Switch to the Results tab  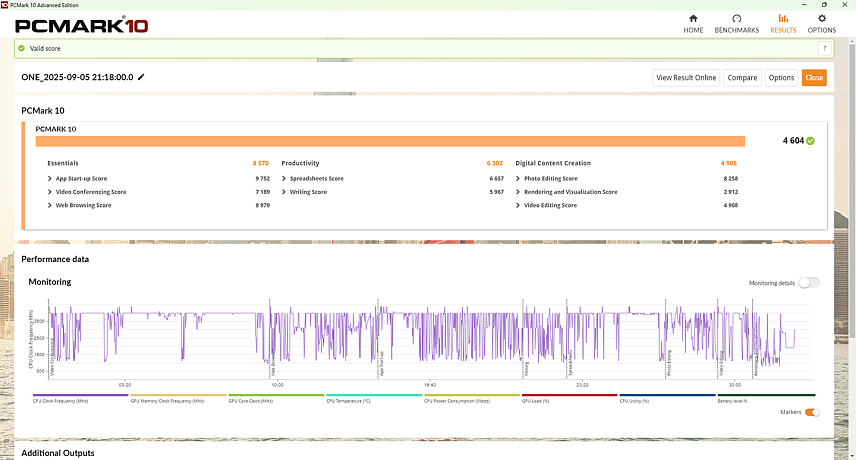pyautogui.click(x=782, y=24)
